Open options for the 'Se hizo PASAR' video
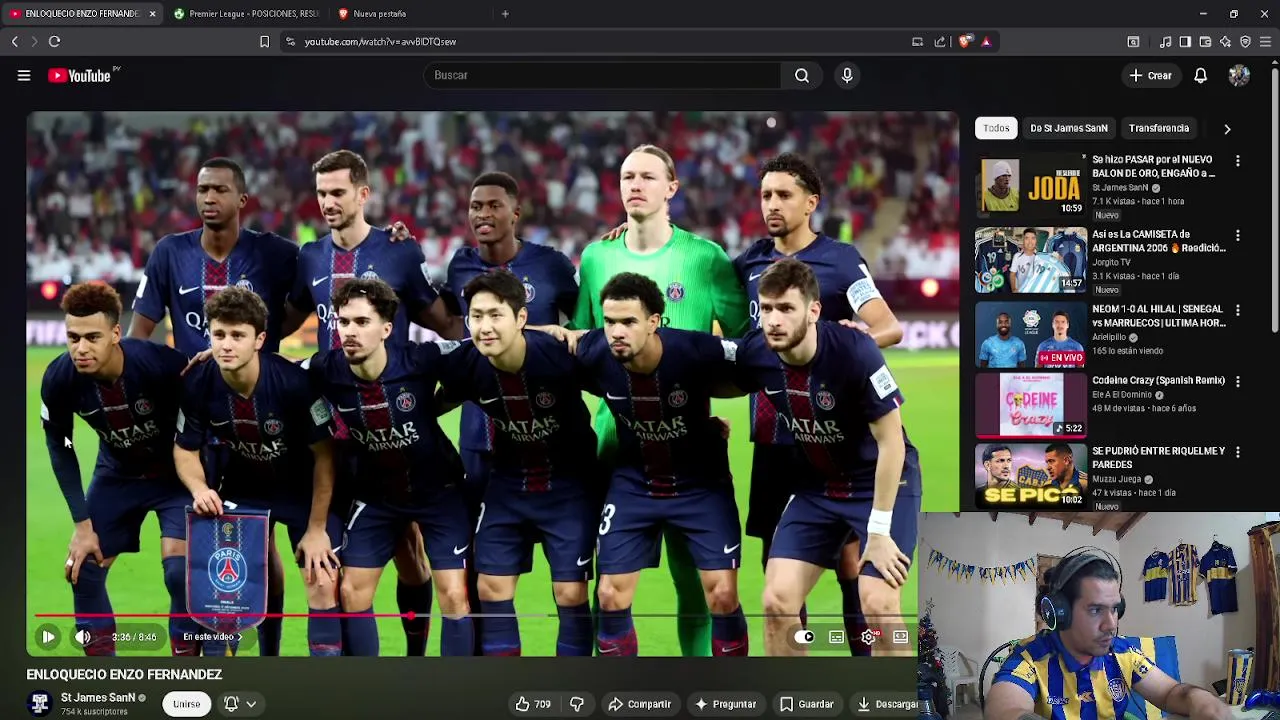Image resolution: width=1280 pixels, height=720 pixels. (x=1238, y=161)
